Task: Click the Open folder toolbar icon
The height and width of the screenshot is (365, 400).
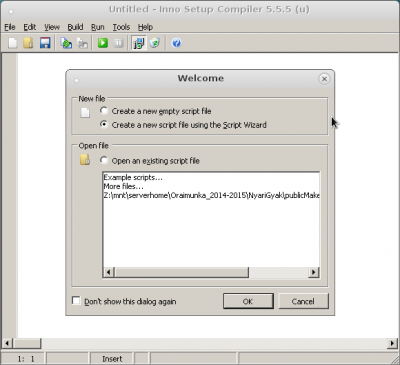Action: pos(28,43)
